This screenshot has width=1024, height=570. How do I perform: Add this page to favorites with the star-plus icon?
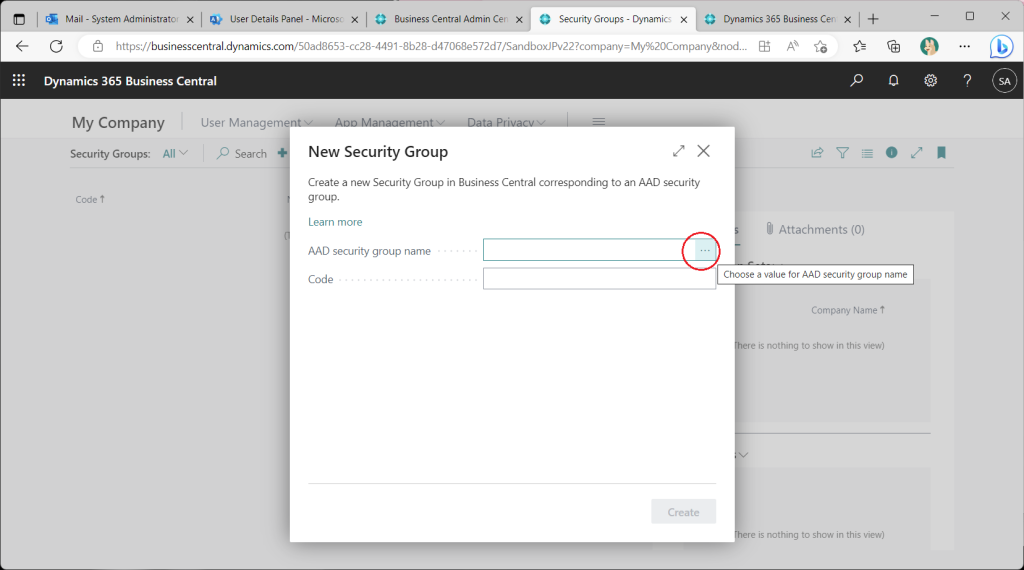pyautogui.click(x=820, y=46)
